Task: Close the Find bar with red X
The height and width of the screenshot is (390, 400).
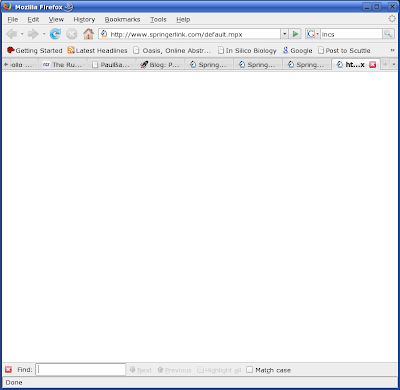Action: [x=8, y=370]
